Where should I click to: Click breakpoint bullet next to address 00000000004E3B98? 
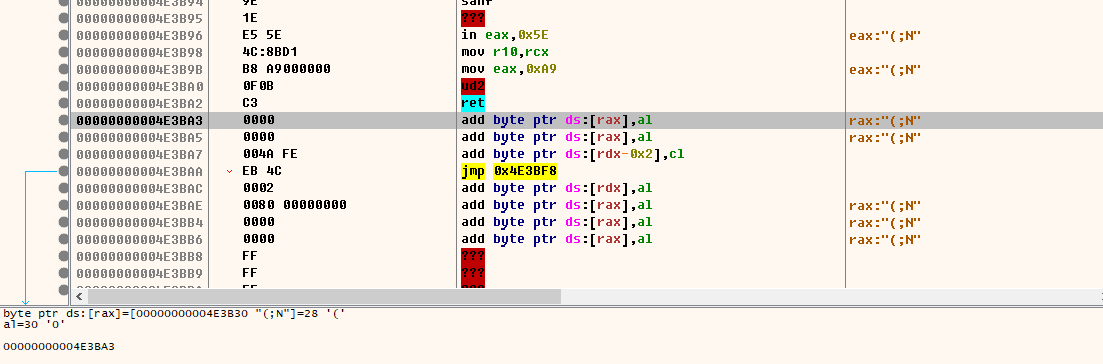click(63, 52)
